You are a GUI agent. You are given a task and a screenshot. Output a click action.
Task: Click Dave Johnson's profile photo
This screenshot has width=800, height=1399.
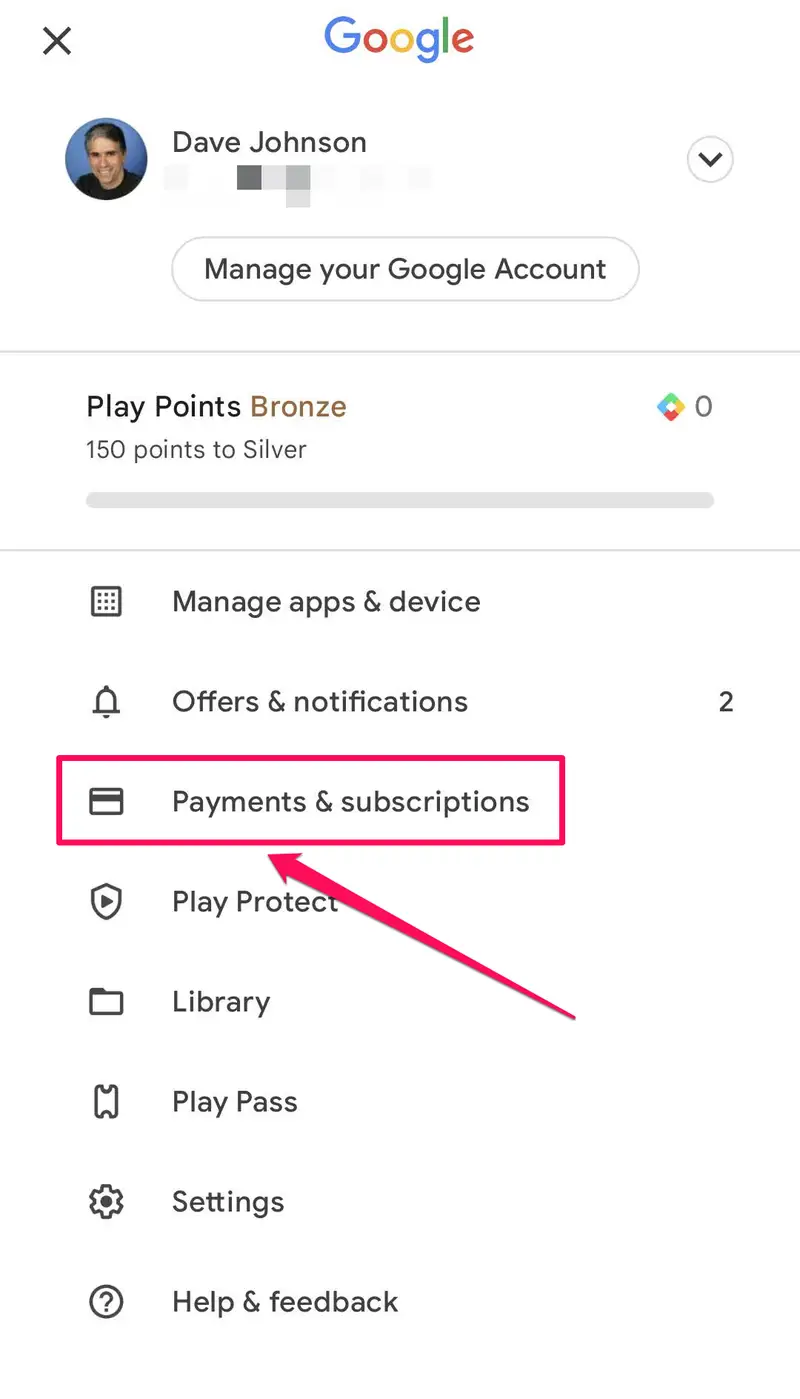point(106,159)
